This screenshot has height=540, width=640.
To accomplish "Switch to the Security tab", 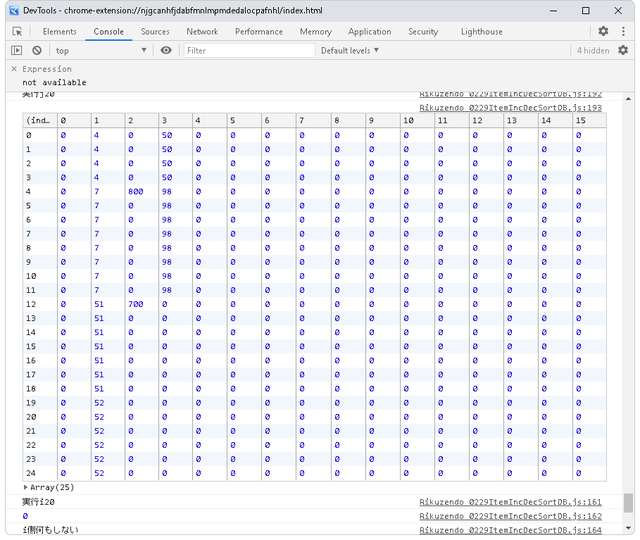I will (423, 31).
